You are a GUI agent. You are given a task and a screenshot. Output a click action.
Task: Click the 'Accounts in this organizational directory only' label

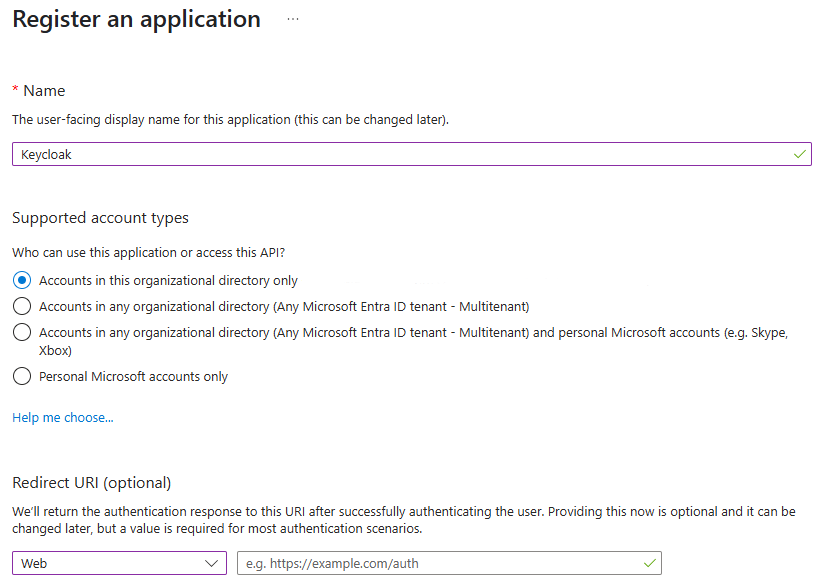[x=168, y=281]
